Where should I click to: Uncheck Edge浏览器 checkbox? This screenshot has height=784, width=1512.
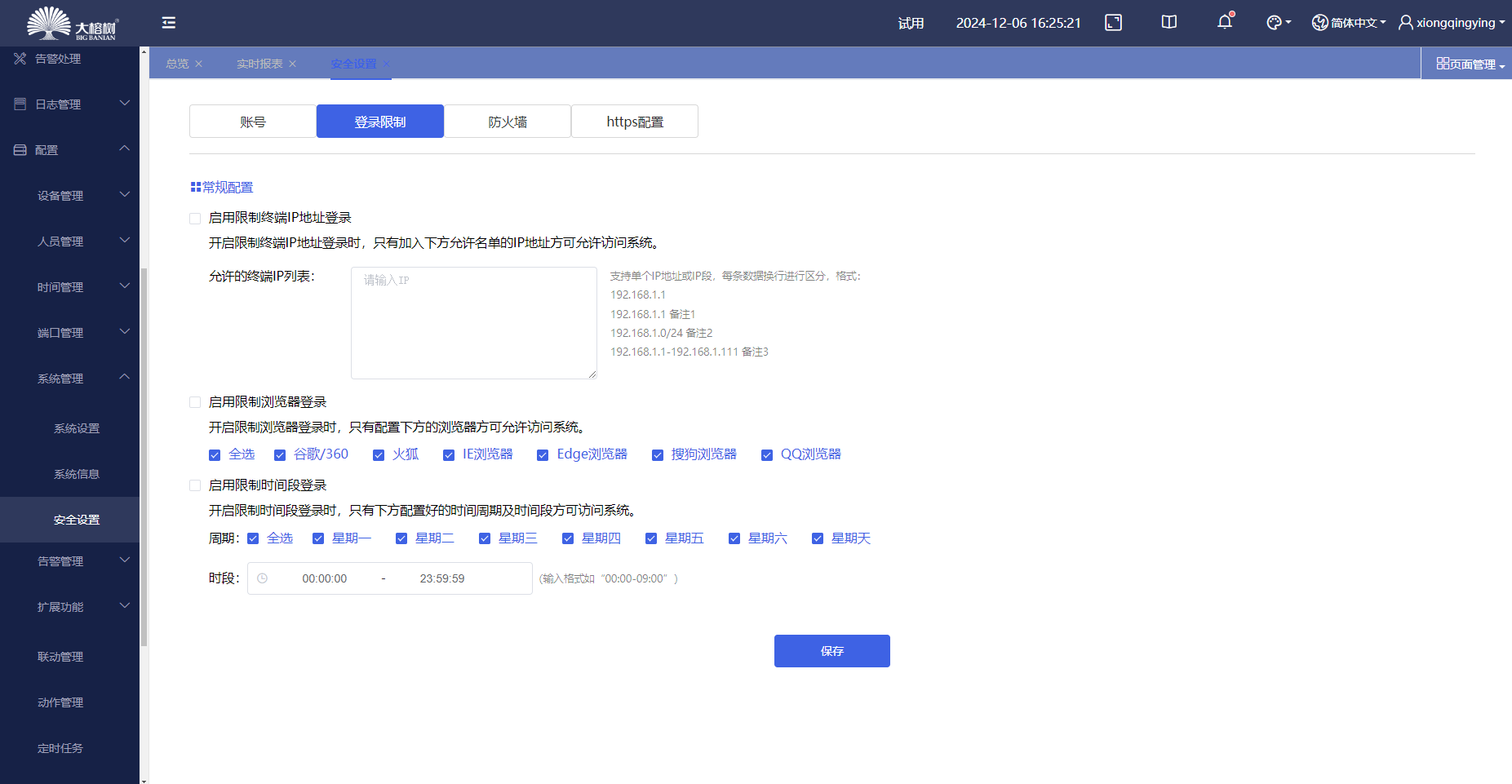(543, 455)
